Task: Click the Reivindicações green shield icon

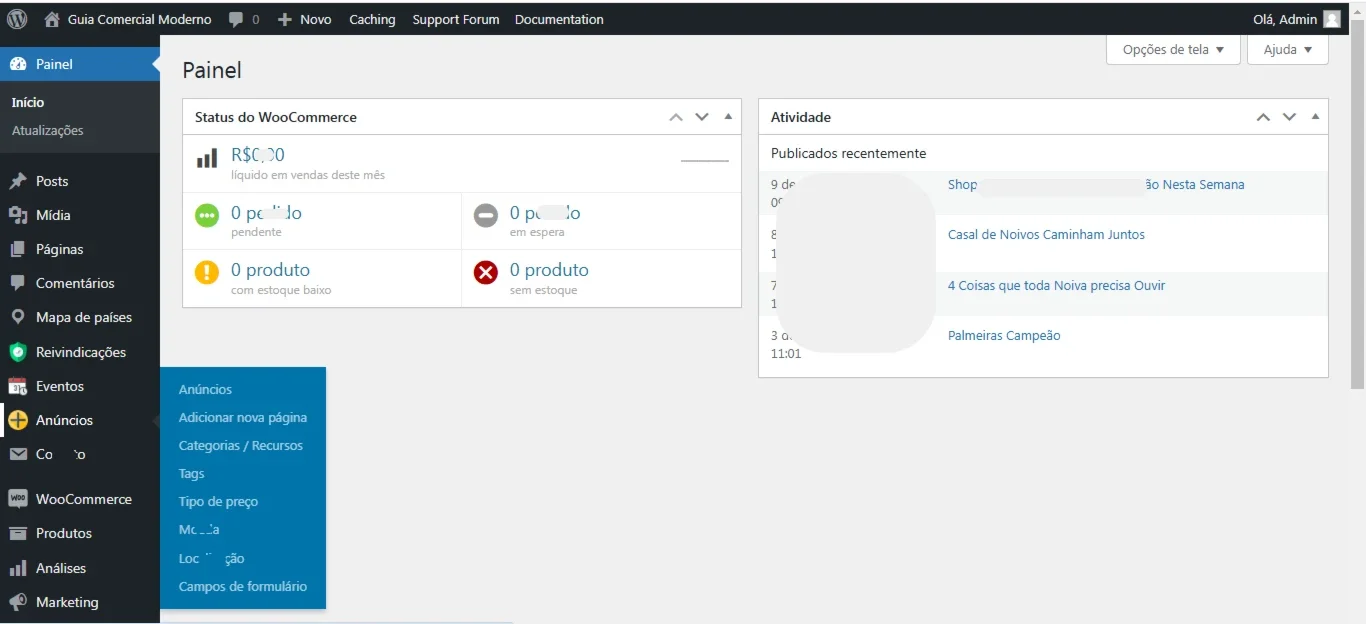Action: pos(17,352)
